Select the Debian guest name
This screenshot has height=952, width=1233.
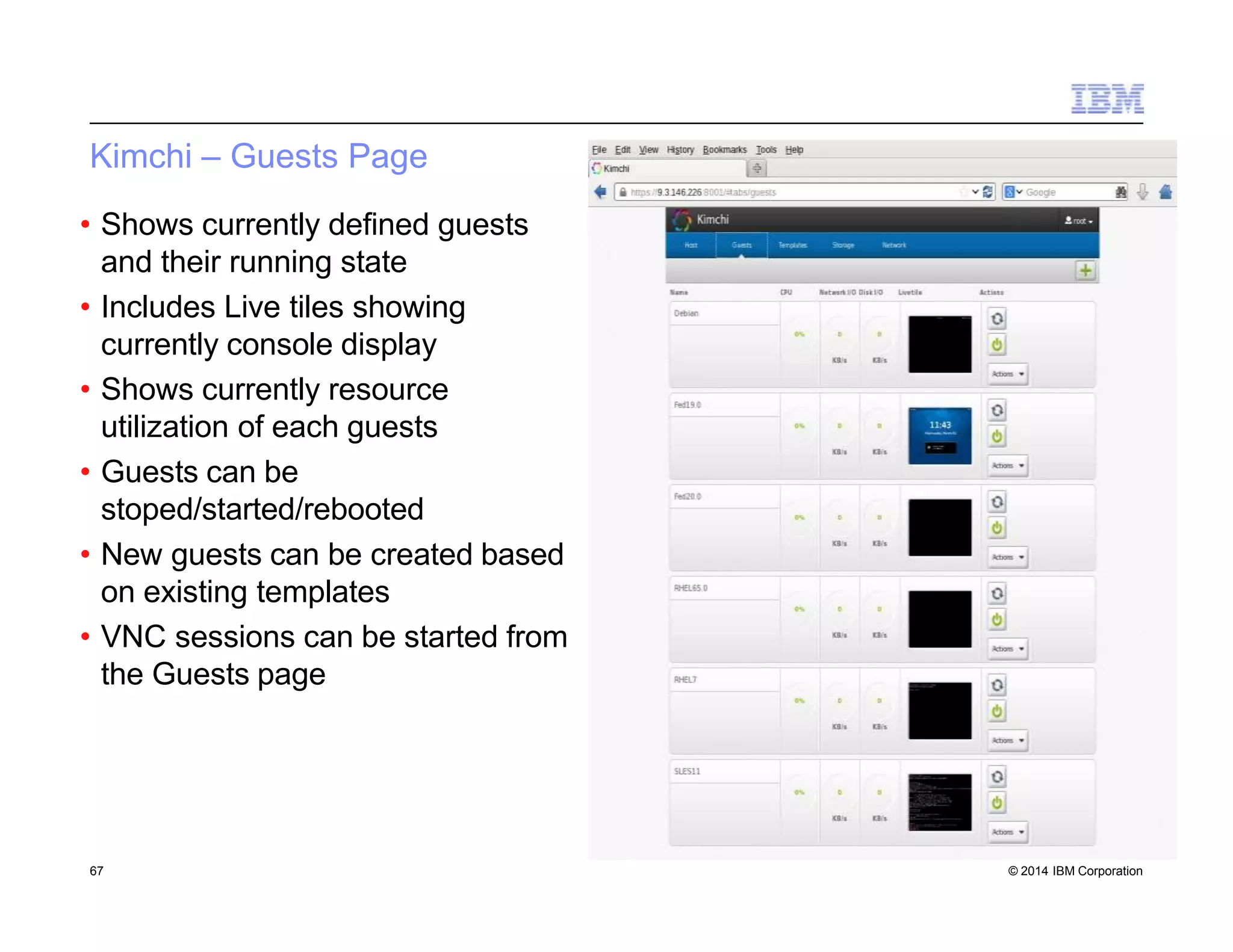click(686, 313)
